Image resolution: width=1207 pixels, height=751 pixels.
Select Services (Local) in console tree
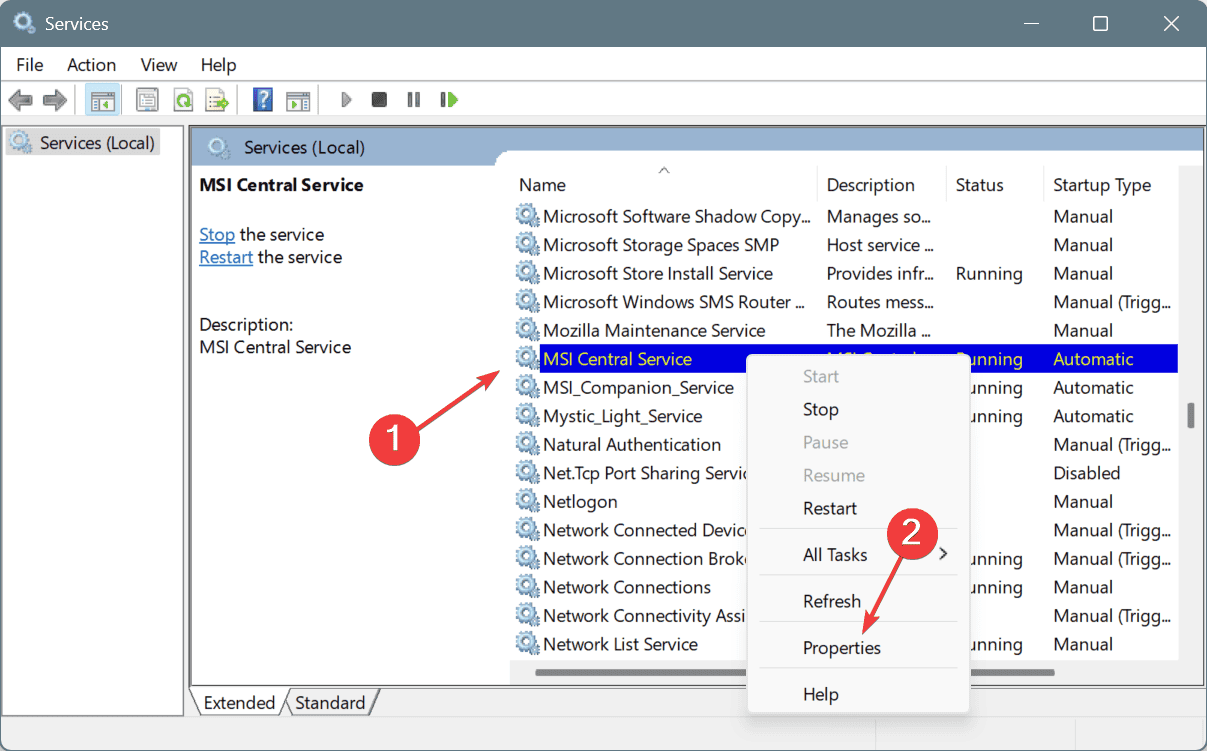click(x=83, y=143)
